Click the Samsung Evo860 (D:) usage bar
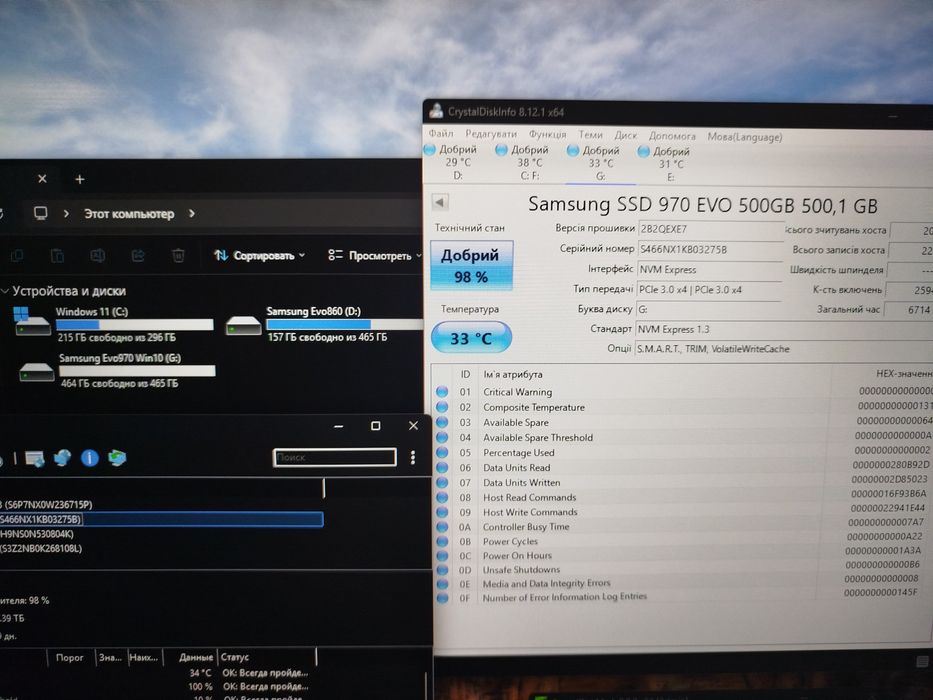933x700 pixels. pos(345,324)
